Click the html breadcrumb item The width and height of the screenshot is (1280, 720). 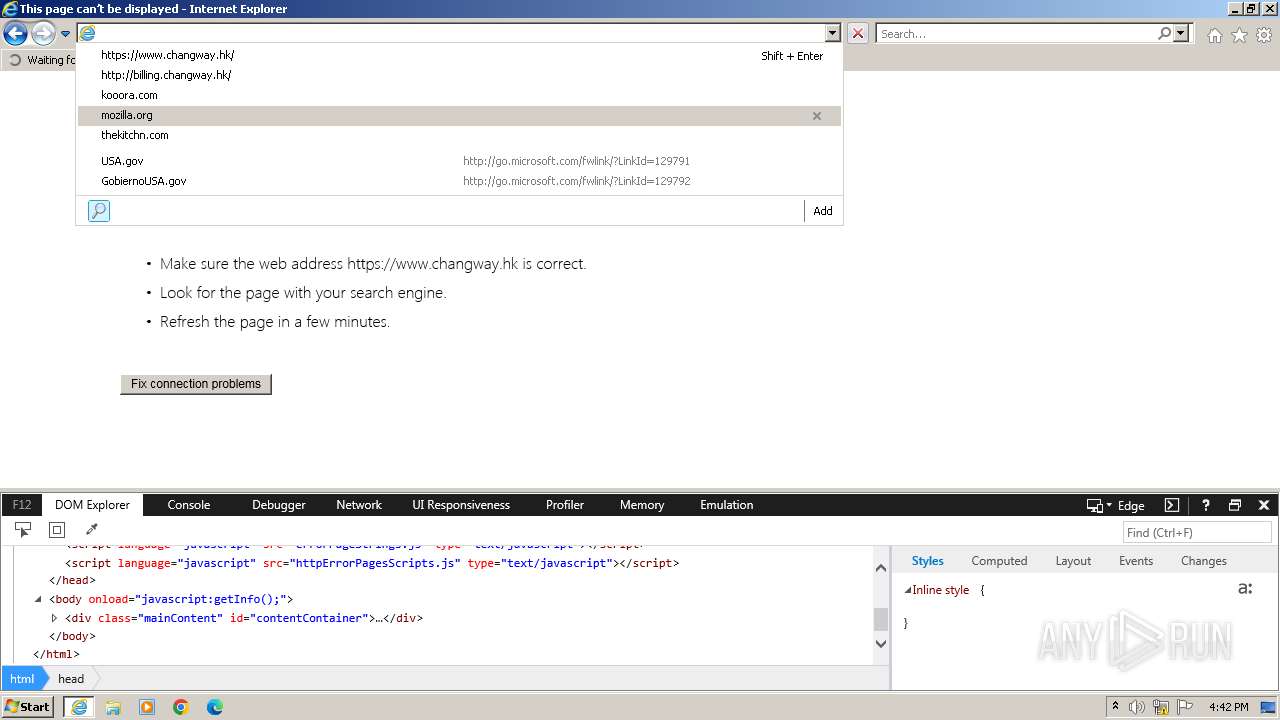point(22,679)
